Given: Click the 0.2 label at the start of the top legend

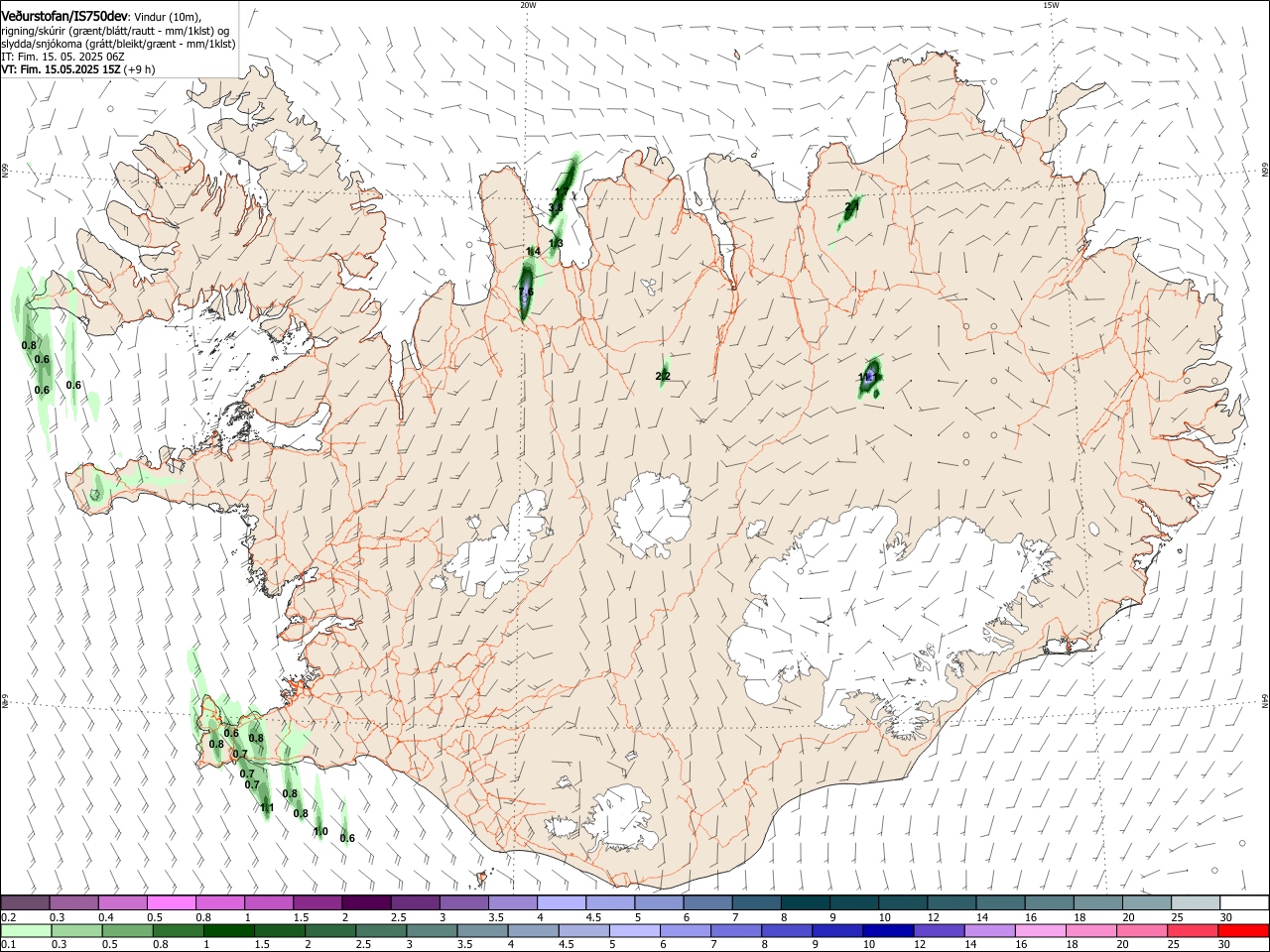Looking at the screenshot, I should (9, 917).
